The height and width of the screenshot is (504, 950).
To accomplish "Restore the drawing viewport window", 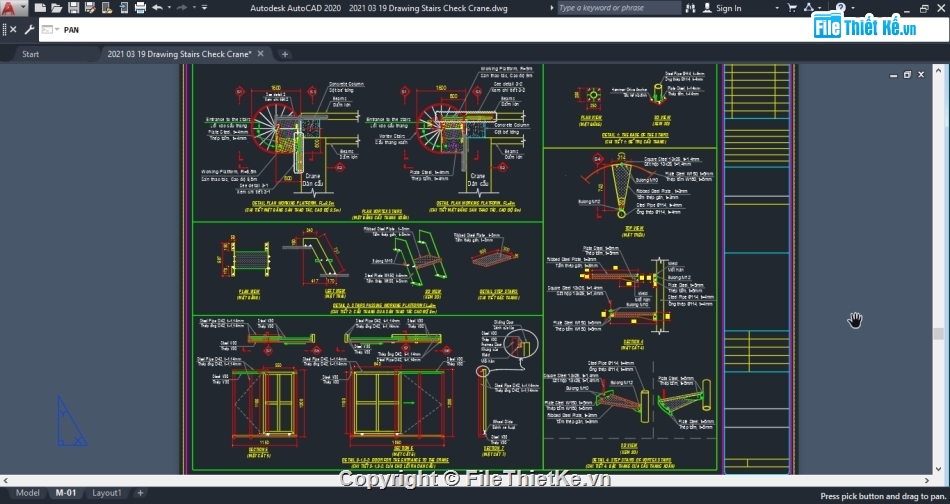I will pyautogui.click(x=907, y=75).
